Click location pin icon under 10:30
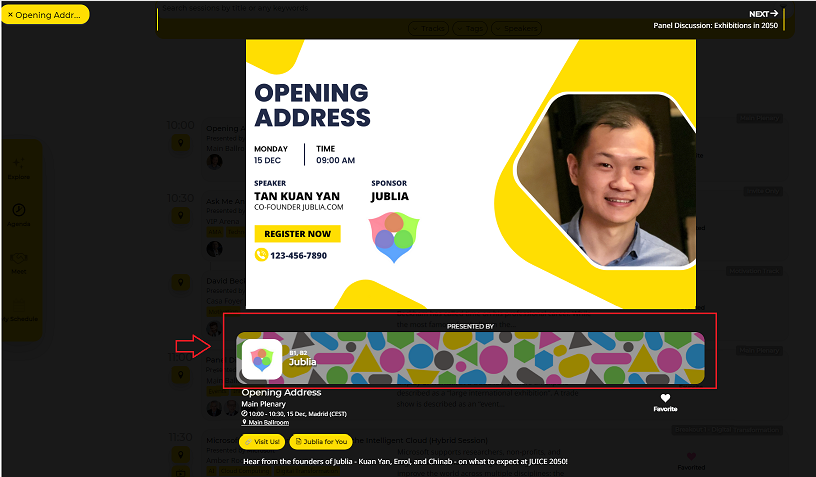This screenshot has height=477, width=816. 181,215
